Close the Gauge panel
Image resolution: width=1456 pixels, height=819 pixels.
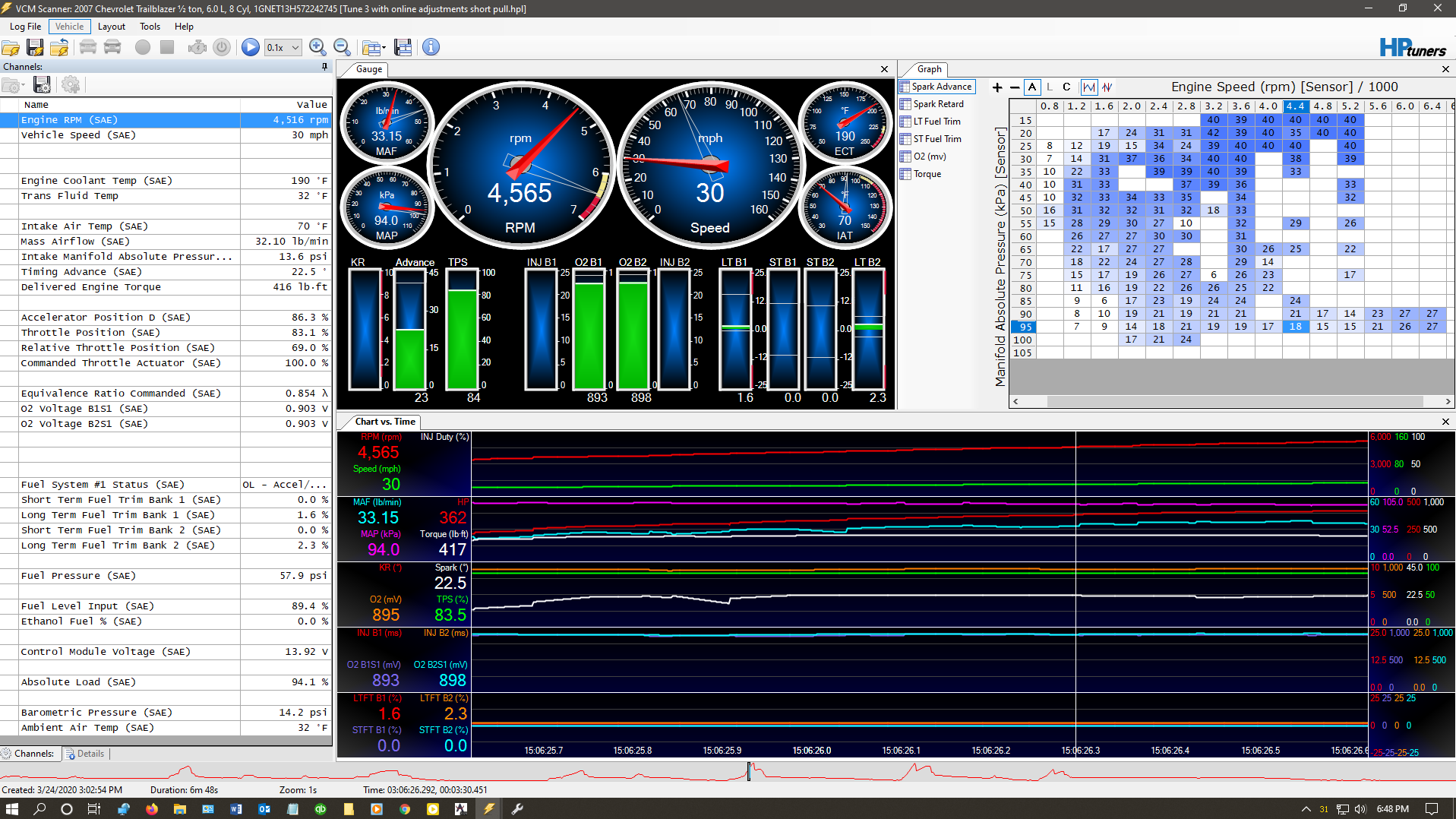(884, 69)
